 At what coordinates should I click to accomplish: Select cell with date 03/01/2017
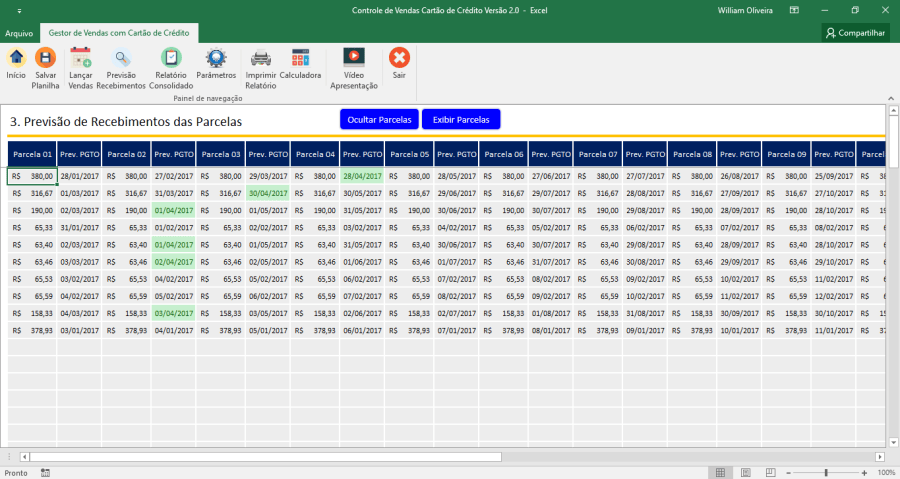click(x=79, y=331)
